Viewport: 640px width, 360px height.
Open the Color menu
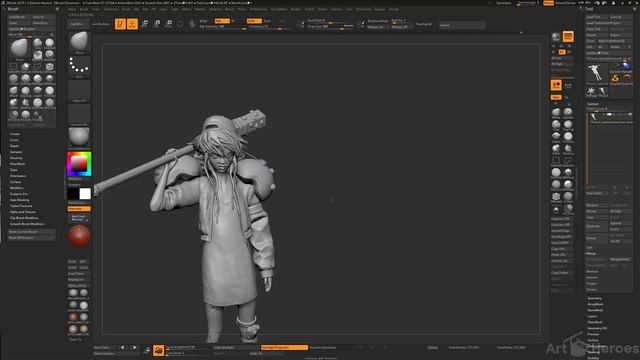[96, 9]
